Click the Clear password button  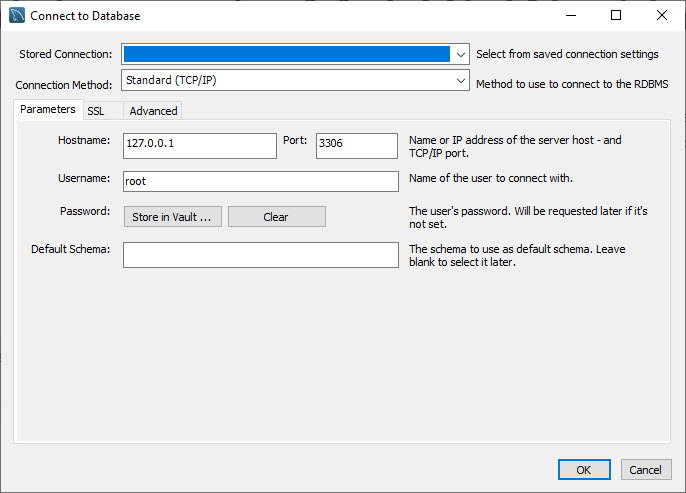(276, 217)
